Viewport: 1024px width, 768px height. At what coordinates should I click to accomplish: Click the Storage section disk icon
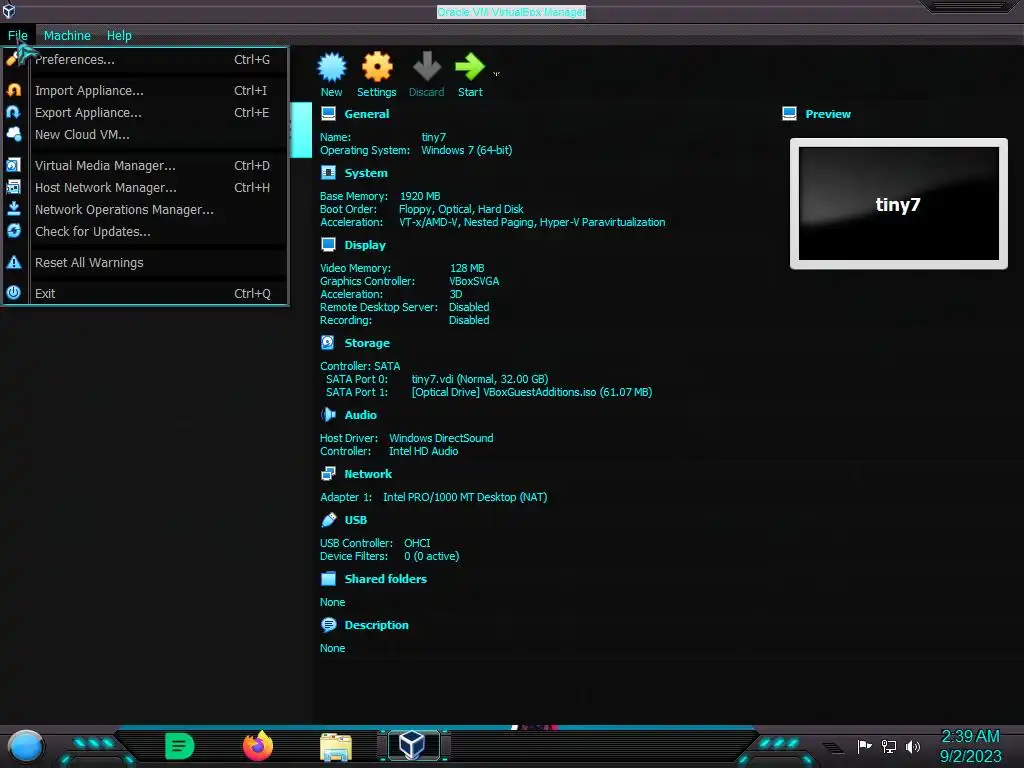tap(328, 343)
